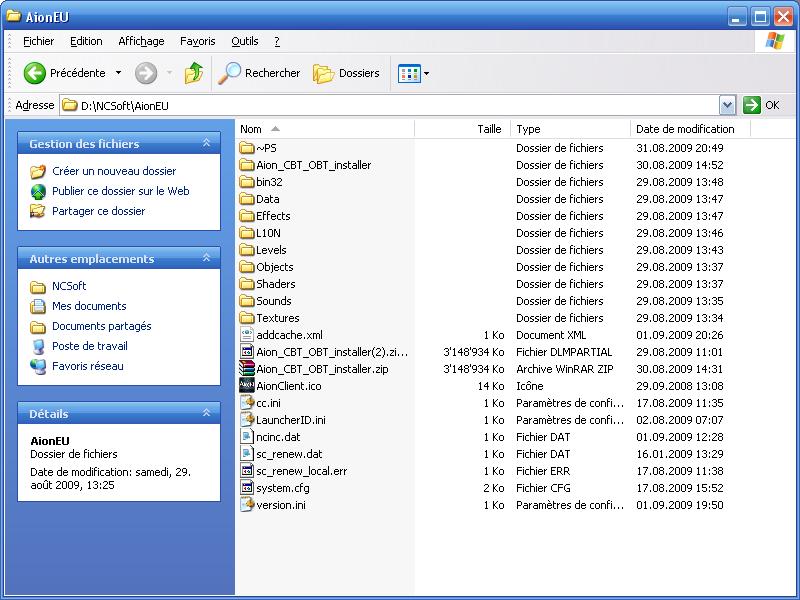Select the LauncherID.ini file icon
The image size is (800, 600).
pos(247,420)
